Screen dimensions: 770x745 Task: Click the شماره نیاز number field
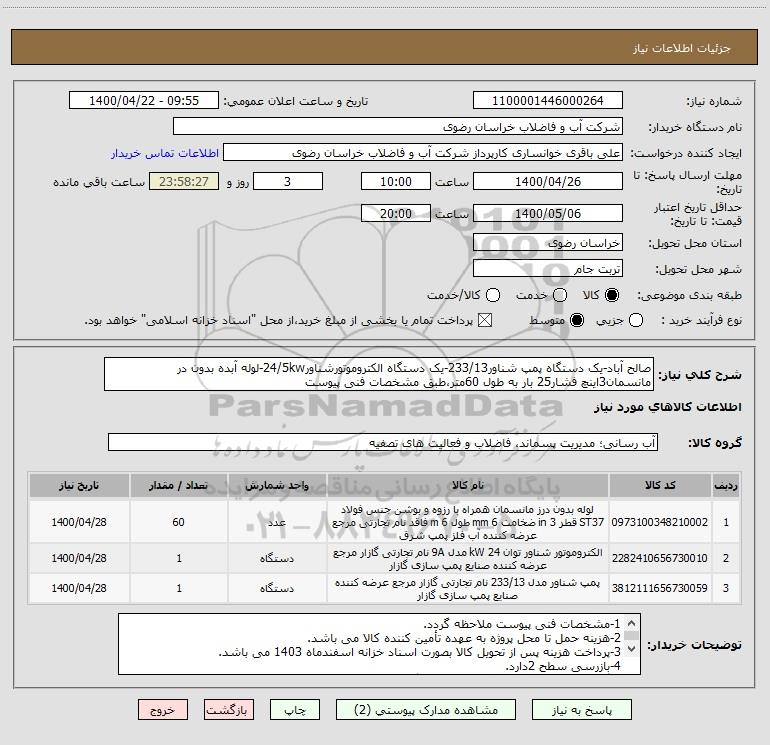[548, 101]
